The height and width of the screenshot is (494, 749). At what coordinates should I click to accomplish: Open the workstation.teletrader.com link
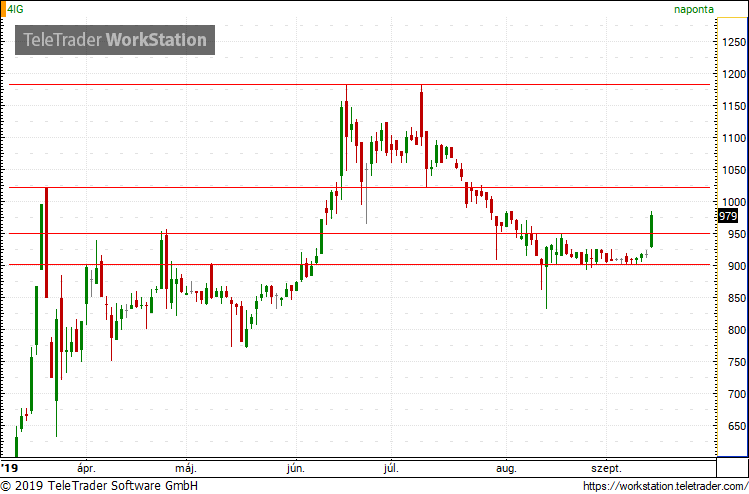pyautogui.click(x=666, y=486)
